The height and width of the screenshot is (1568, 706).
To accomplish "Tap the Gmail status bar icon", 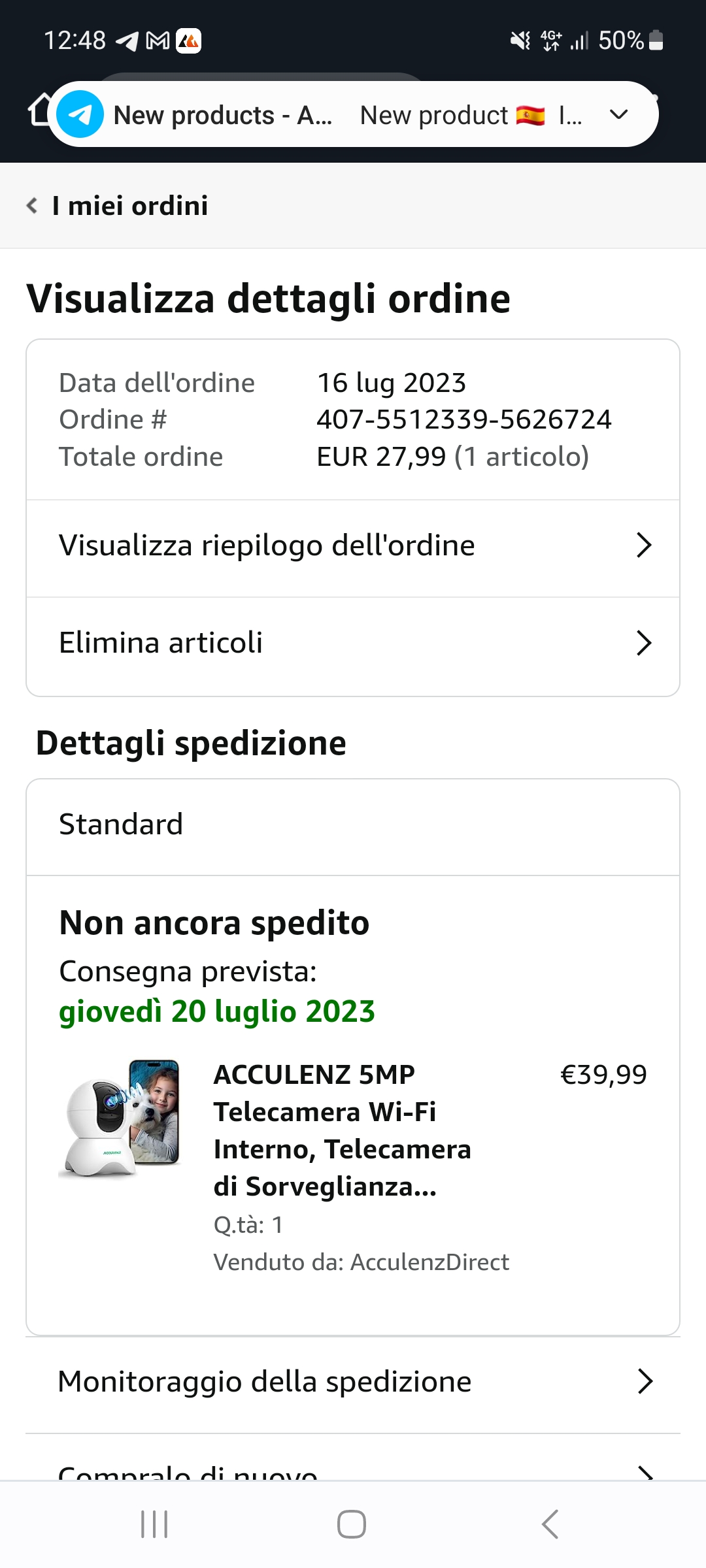I will tap(158, 41).
